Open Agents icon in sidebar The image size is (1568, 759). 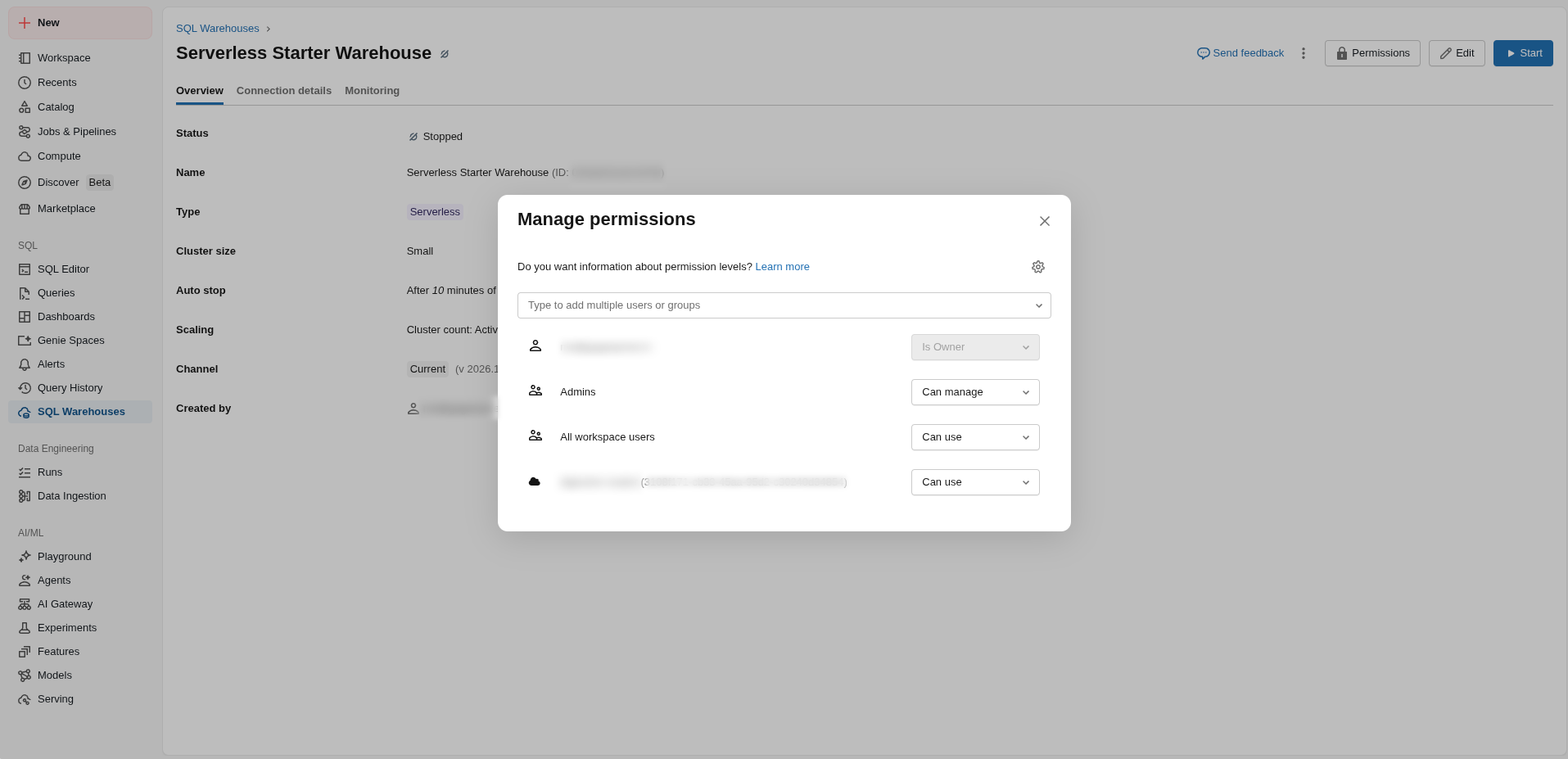point(25,581)
